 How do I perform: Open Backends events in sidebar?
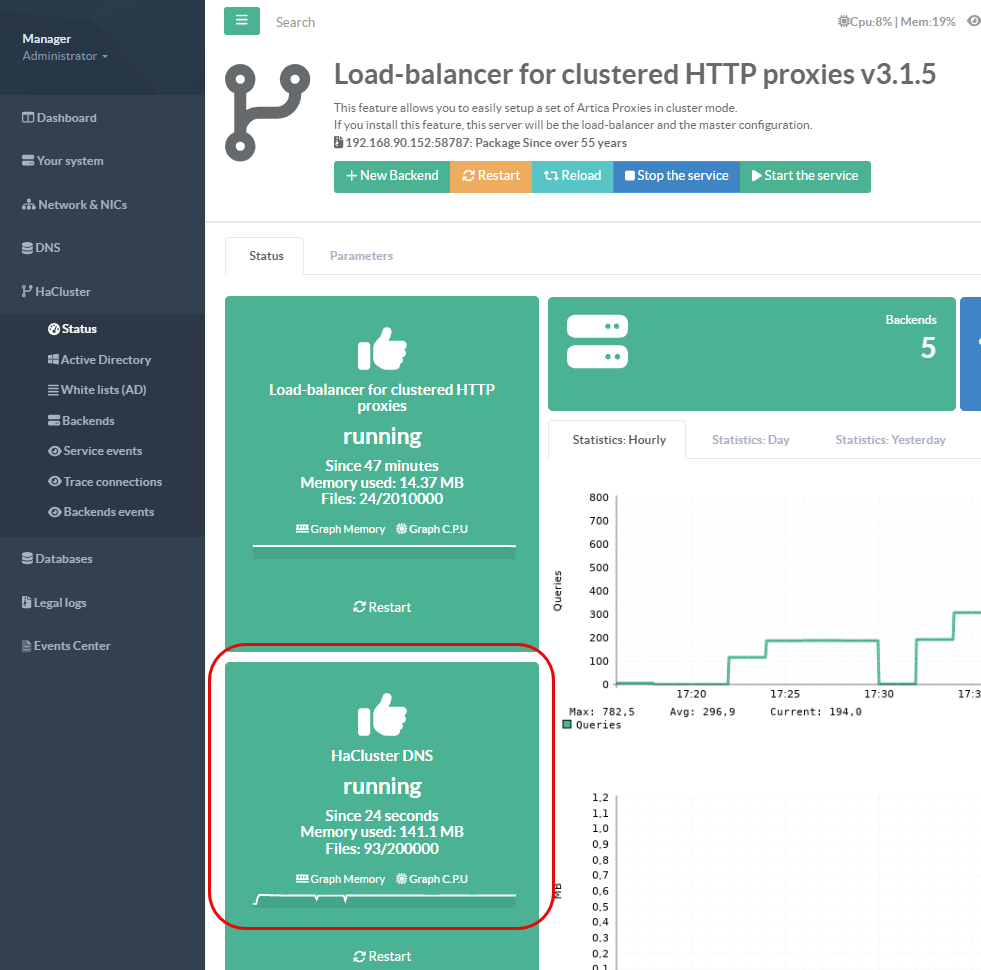(108, 512)
